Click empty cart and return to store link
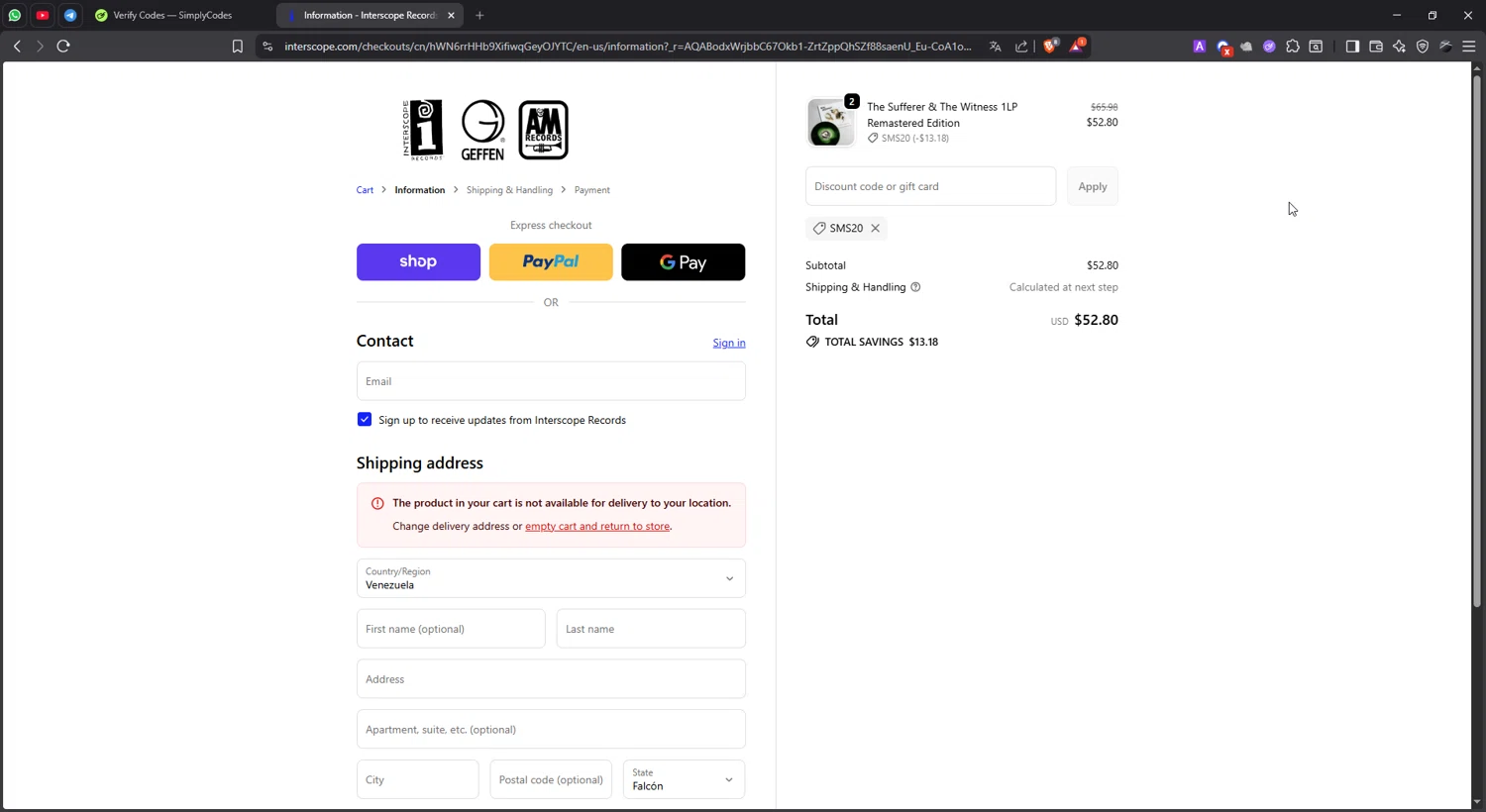The width and height of the screenshot is (1486, 812). click(x=597, y=526)
